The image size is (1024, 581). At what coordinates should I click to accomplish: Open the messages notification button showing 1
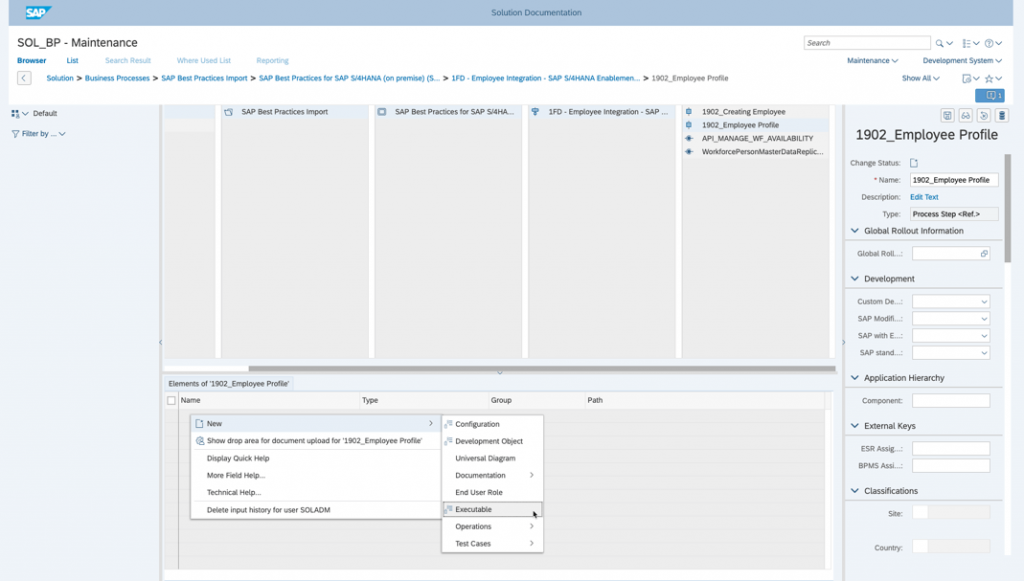[989, 95]
